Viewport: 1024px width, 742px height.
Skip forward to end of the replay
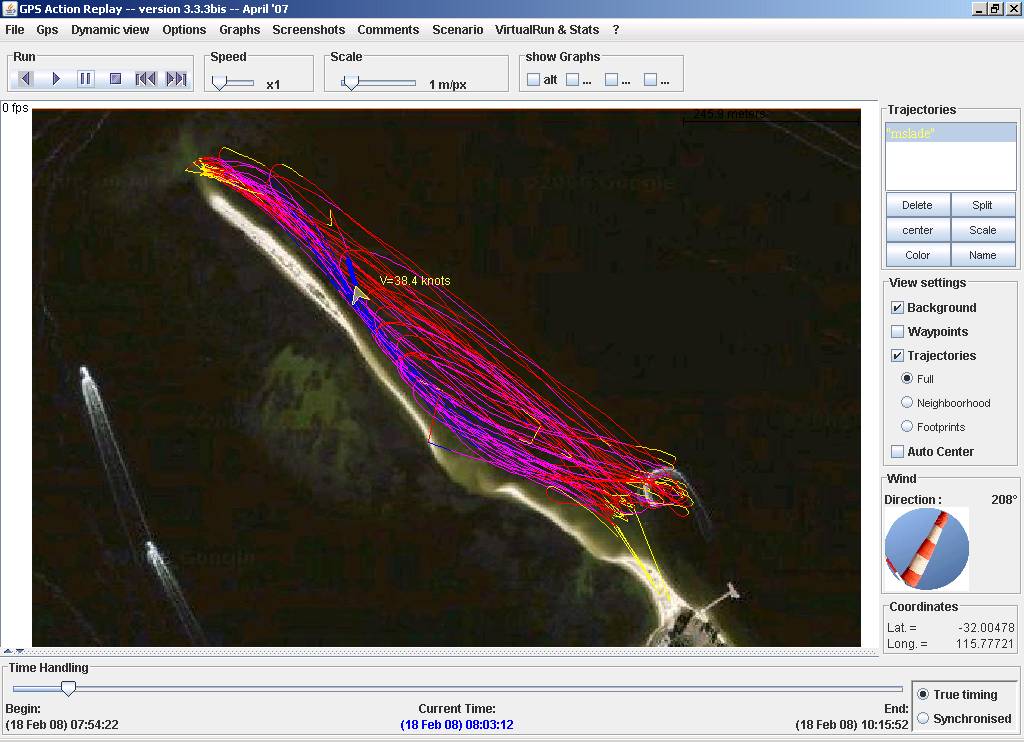click(x=176, y=79)
